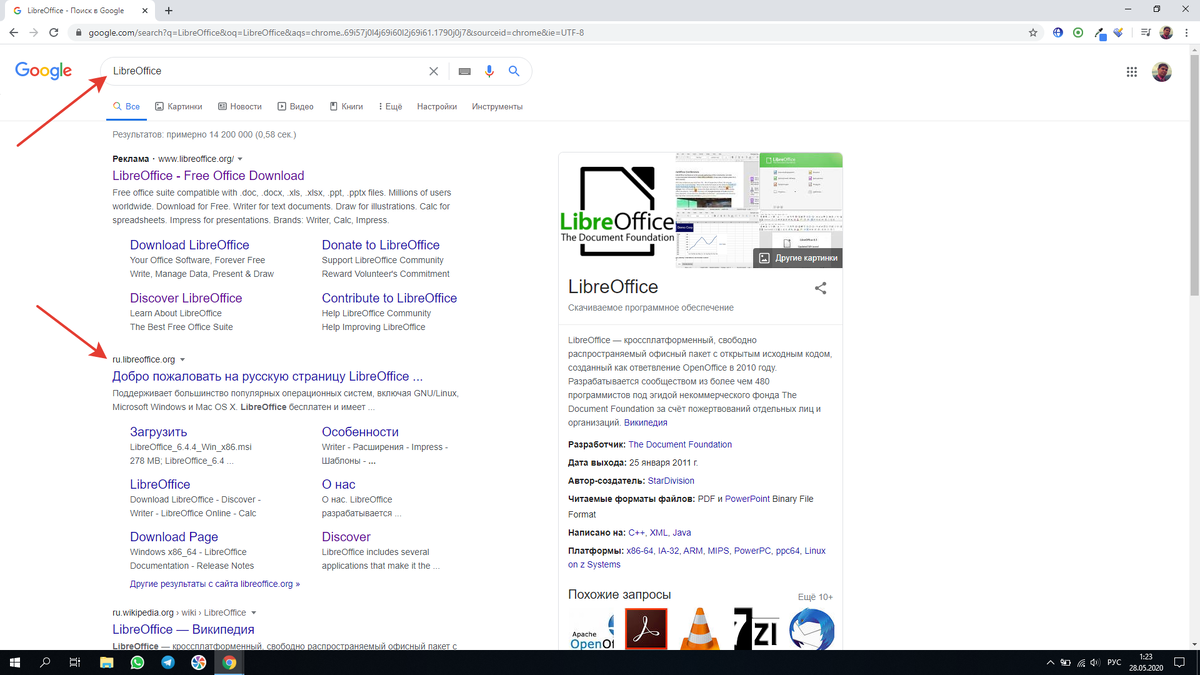Switch to the Книги tab
This screenshot has height=675, width=1200.
point(346,106)
